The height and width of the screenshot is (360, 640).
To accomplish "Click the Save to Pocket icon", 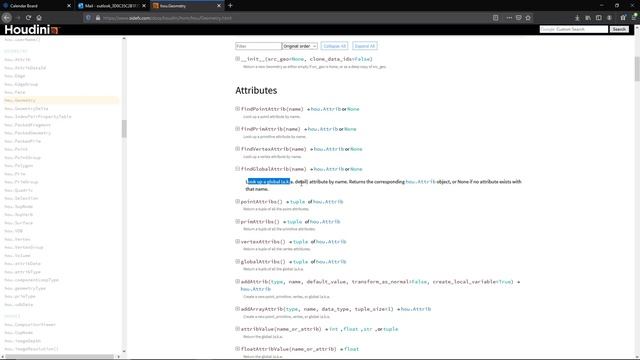I will (518, 18).
